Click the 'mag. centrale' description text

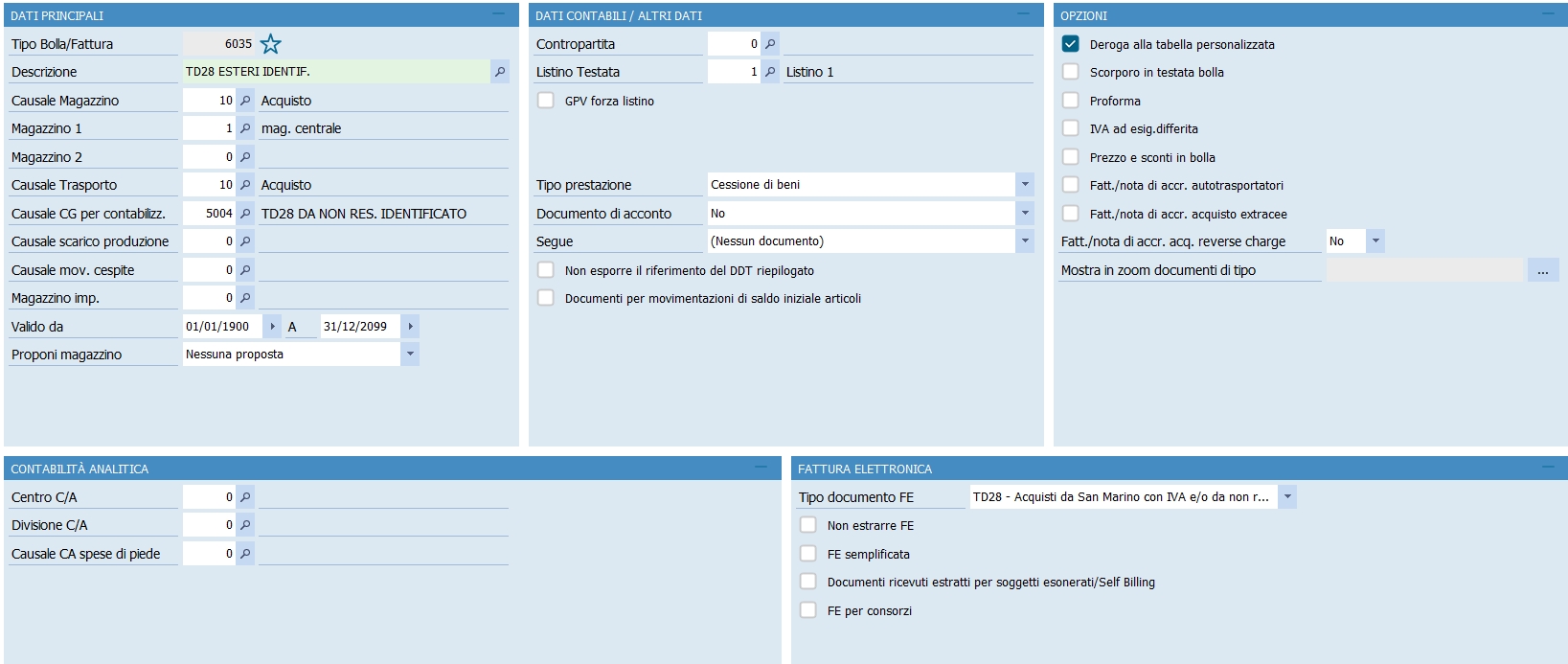coord(301,128)
